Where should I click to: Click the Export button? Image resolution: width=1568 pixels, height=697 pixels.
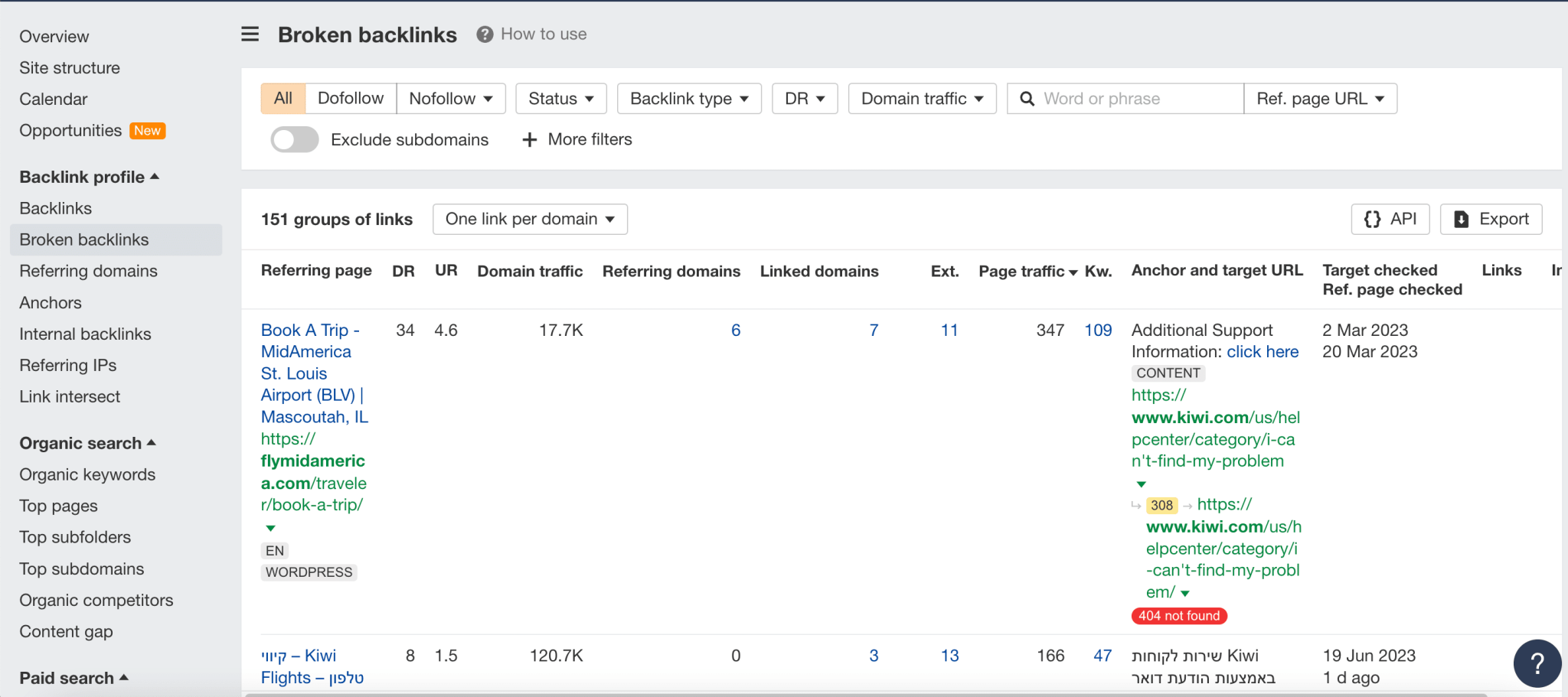1490,219
